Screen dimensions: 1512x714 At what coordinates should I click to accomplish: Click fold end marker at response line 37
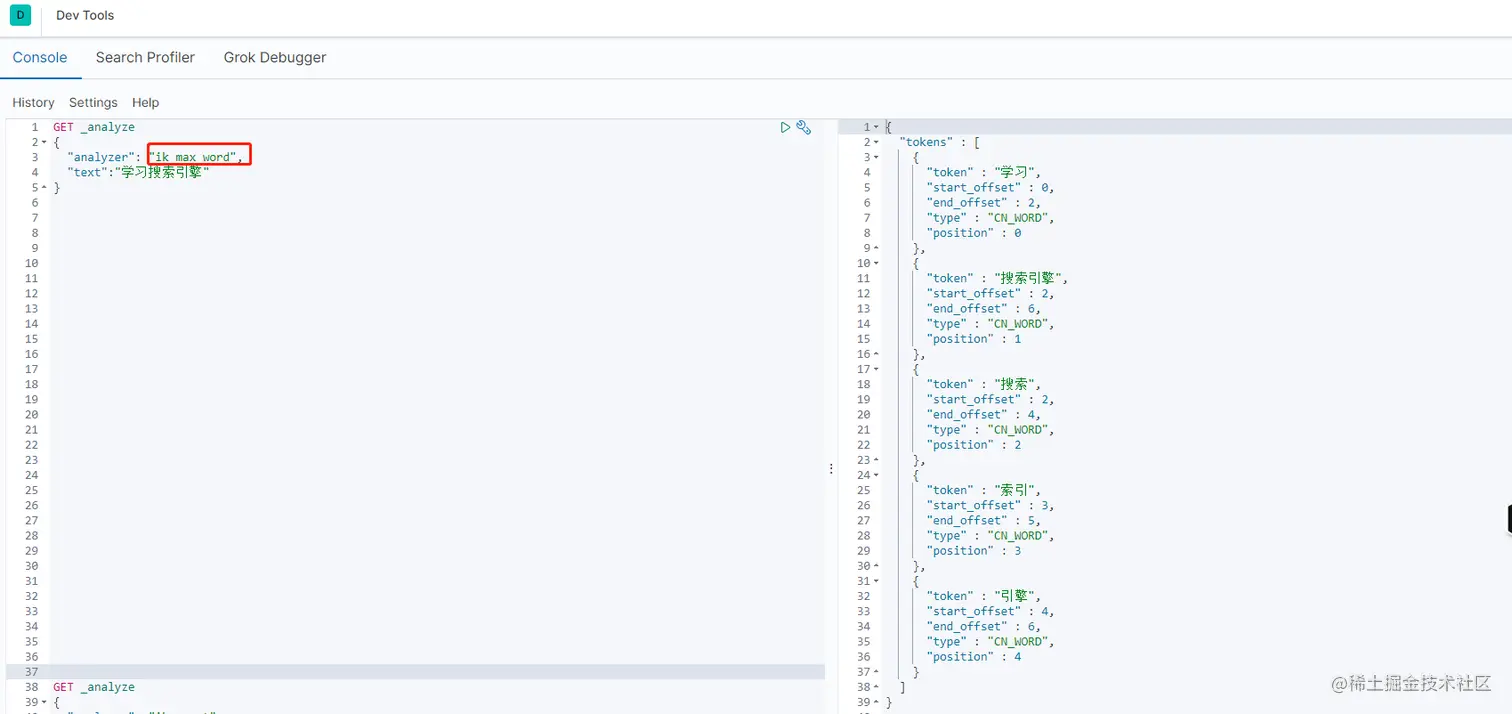(876, 672)
